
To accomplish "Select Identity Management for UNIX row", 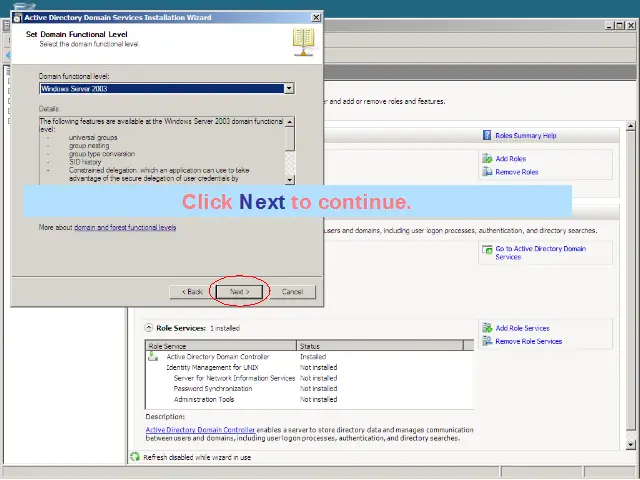I will [x=309, y=367].
